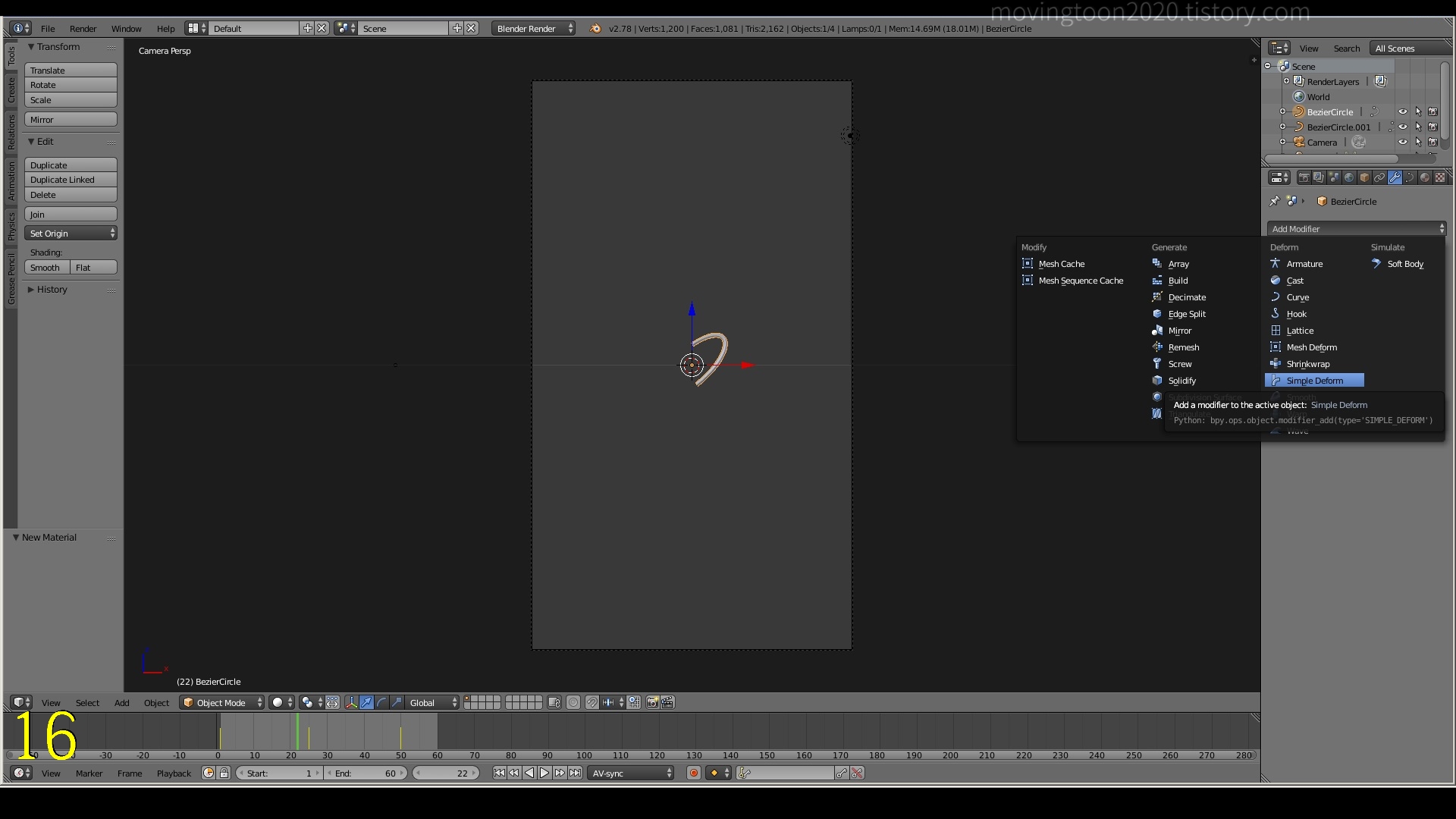The width and height of the screenshot is (1456, 819).
Task: Open the Render menu
Action: (83, 28)
